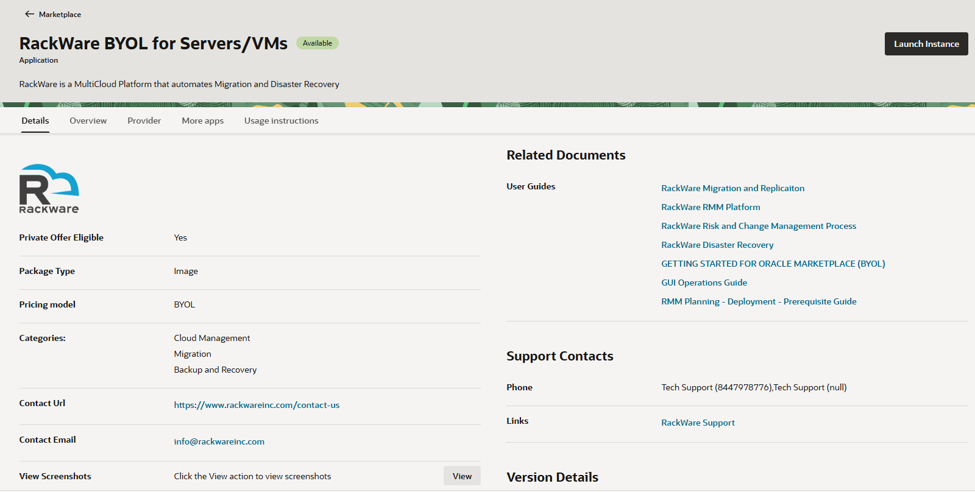Click the Version Details heading
Image resolution: width=975 pixels, height=492 pixels.
pyautogui.click(x=552, y=477)
